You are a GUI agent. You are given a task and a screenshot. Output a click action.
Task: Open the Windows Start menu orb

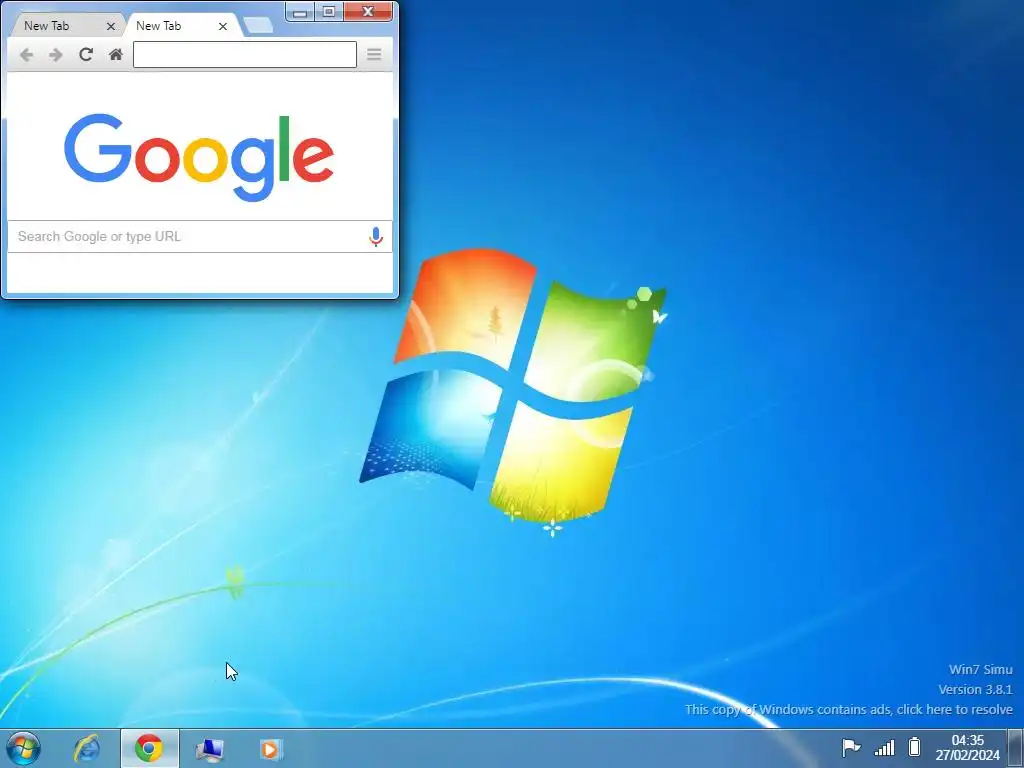(24, 748)
